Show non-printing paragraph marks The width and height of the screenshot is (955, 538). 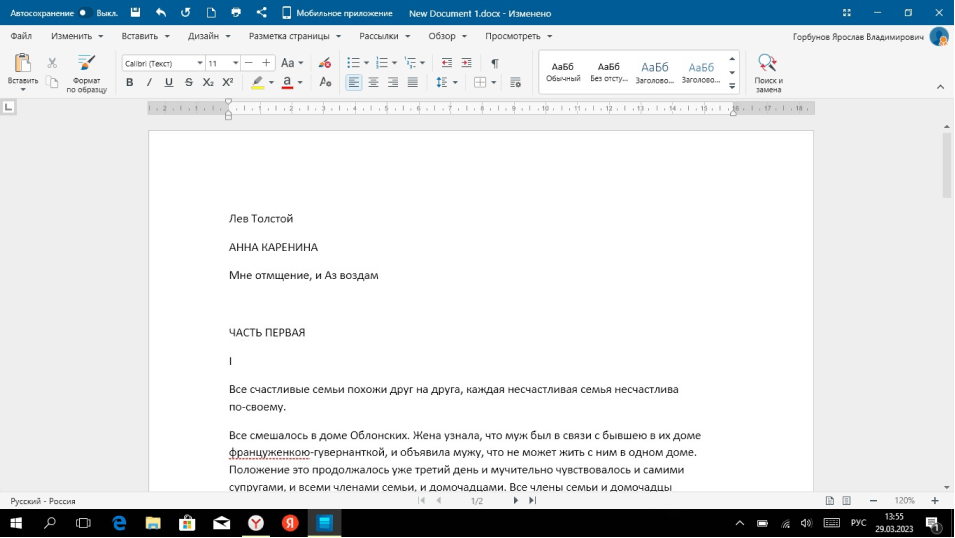coord(495,63)
